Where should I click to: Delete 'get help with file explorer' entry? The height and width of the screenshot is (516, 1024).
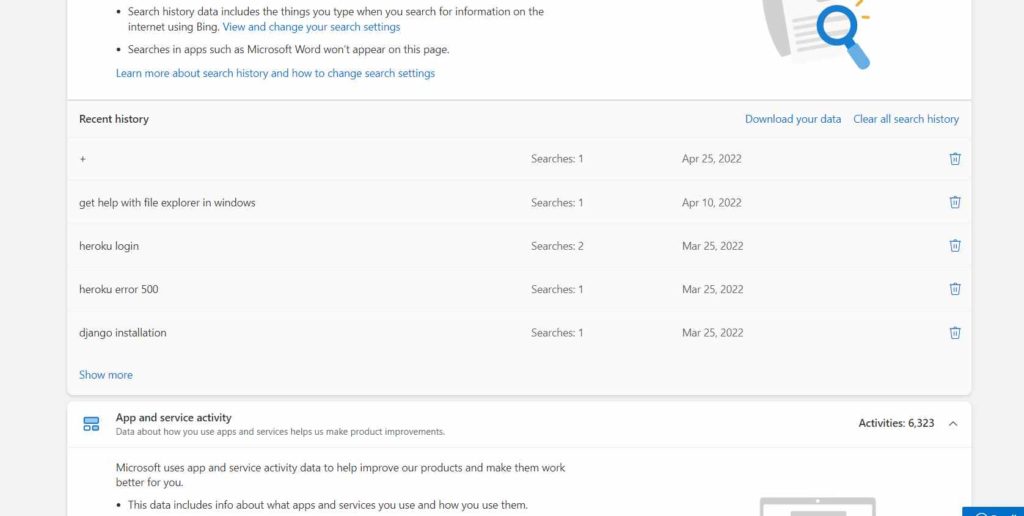tap(955, 202)
